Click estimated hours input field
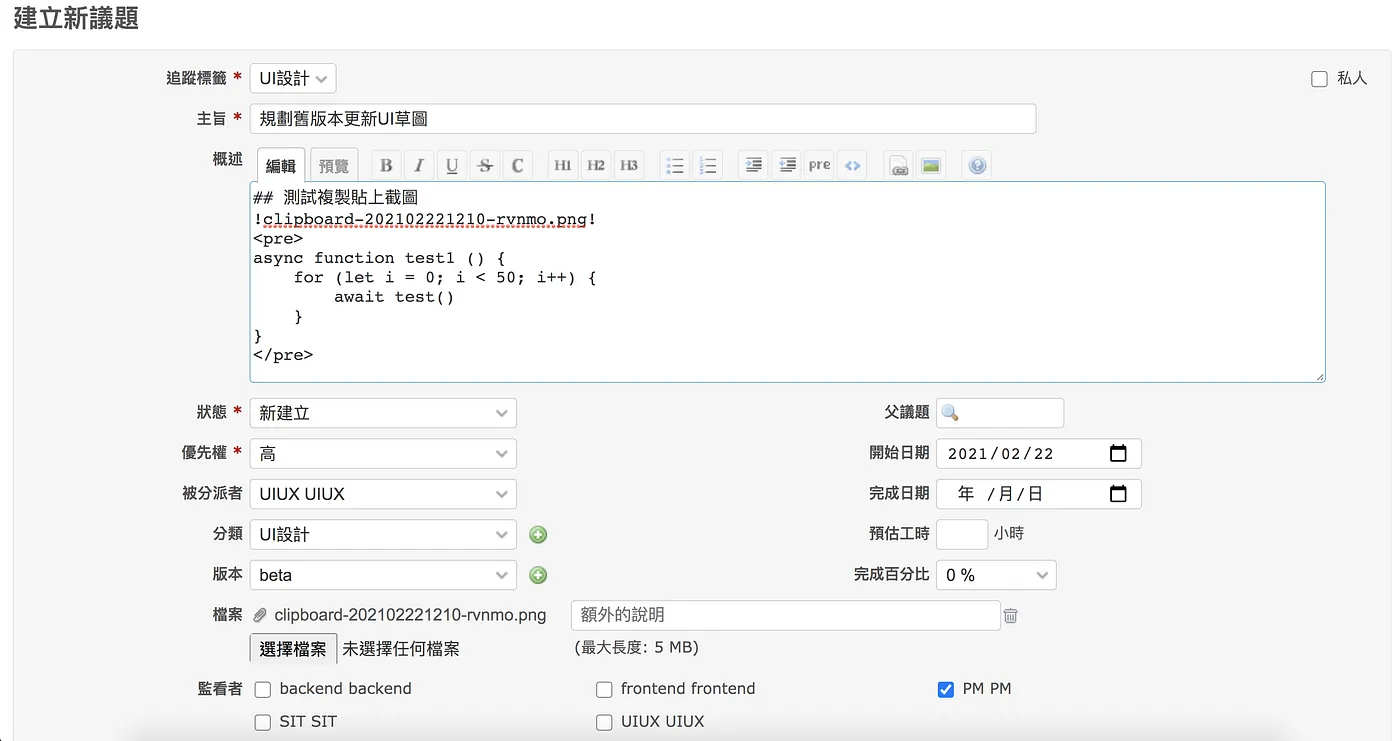The height and width of the screenshot is (741, 1400). coord(962,534)
